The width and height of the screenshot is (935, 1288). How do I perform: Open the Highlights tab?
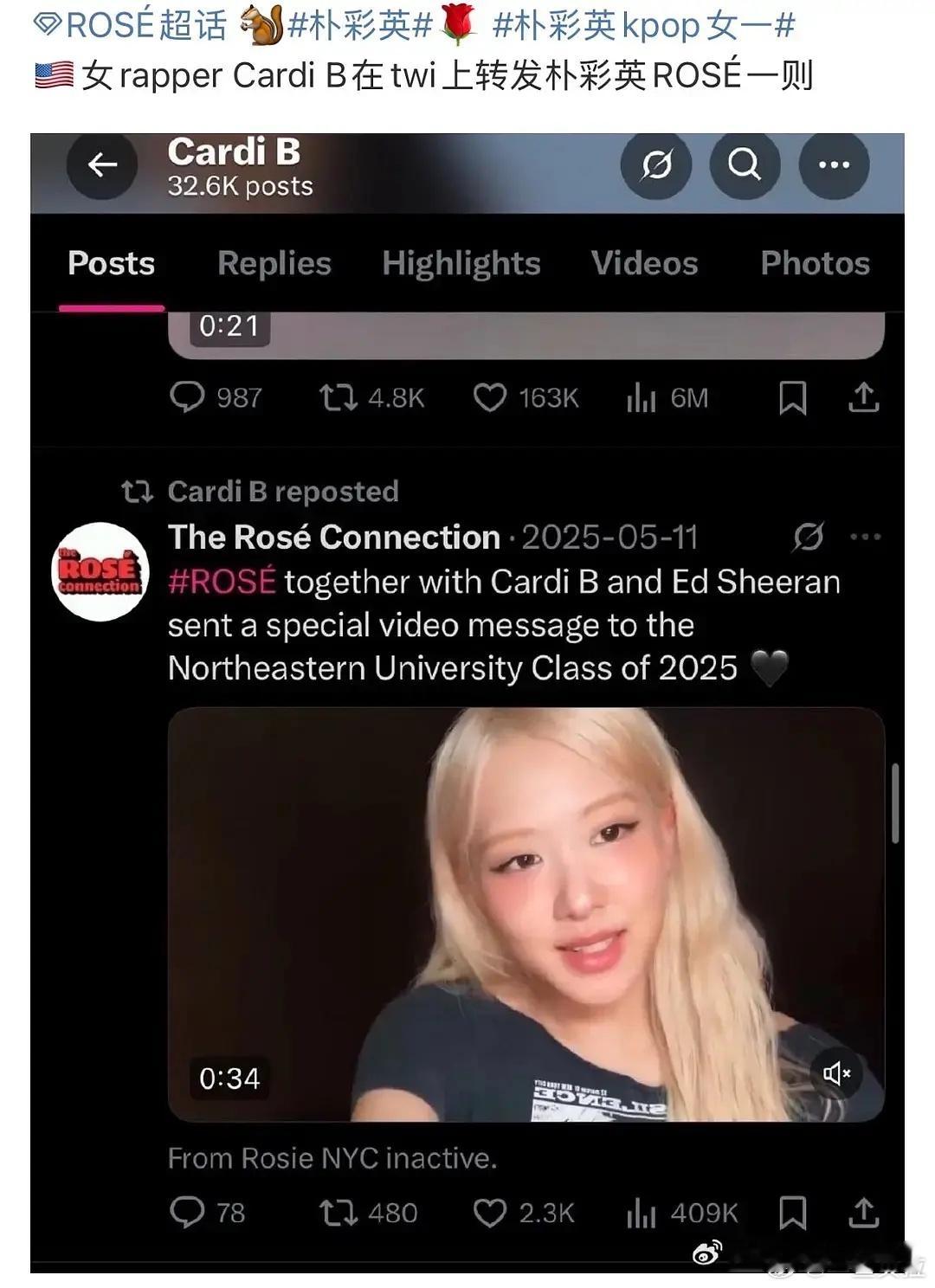(461, 263)
